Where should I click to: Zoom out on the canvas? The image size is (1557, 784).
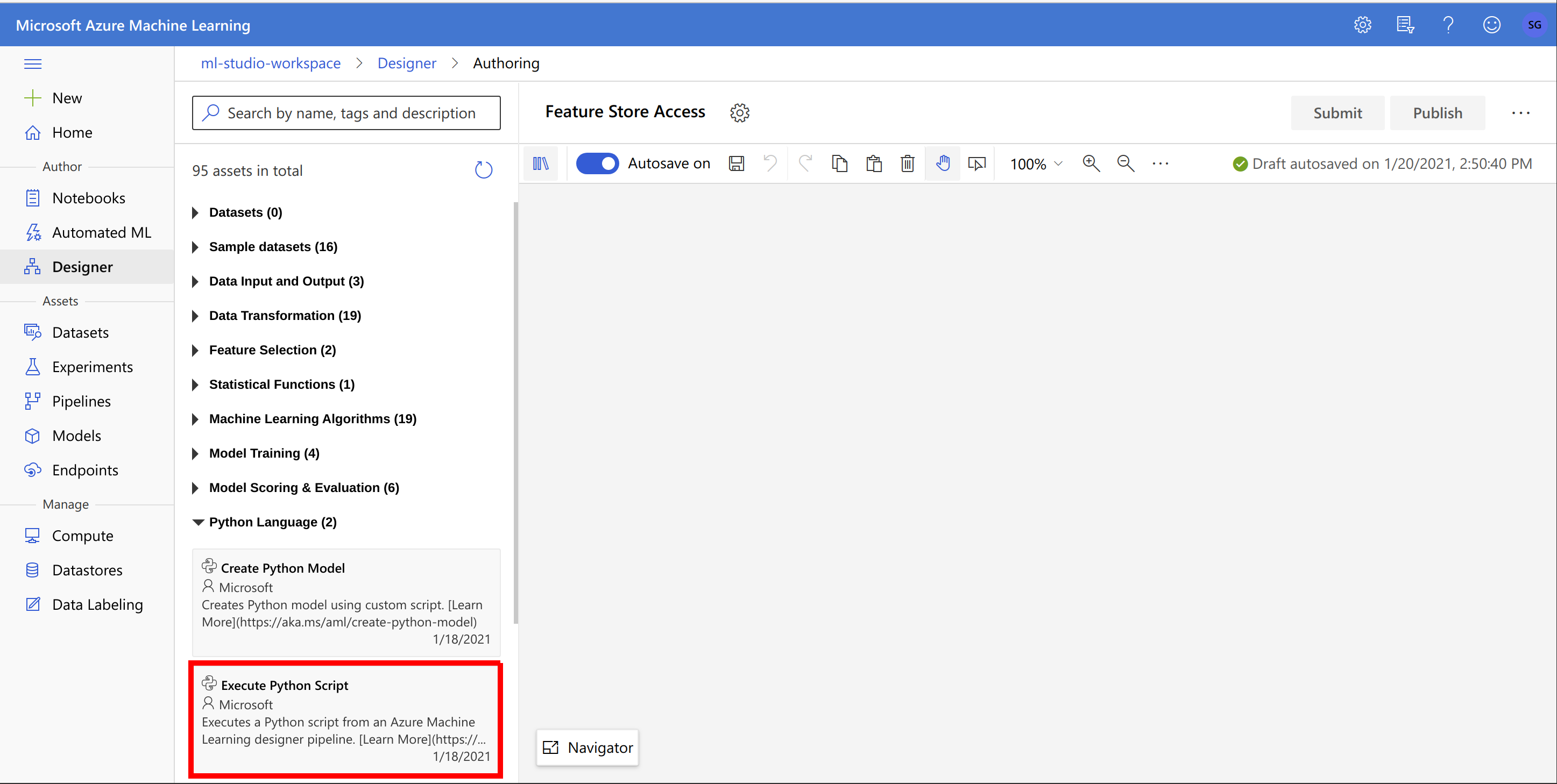click(x=1126, y=163)
